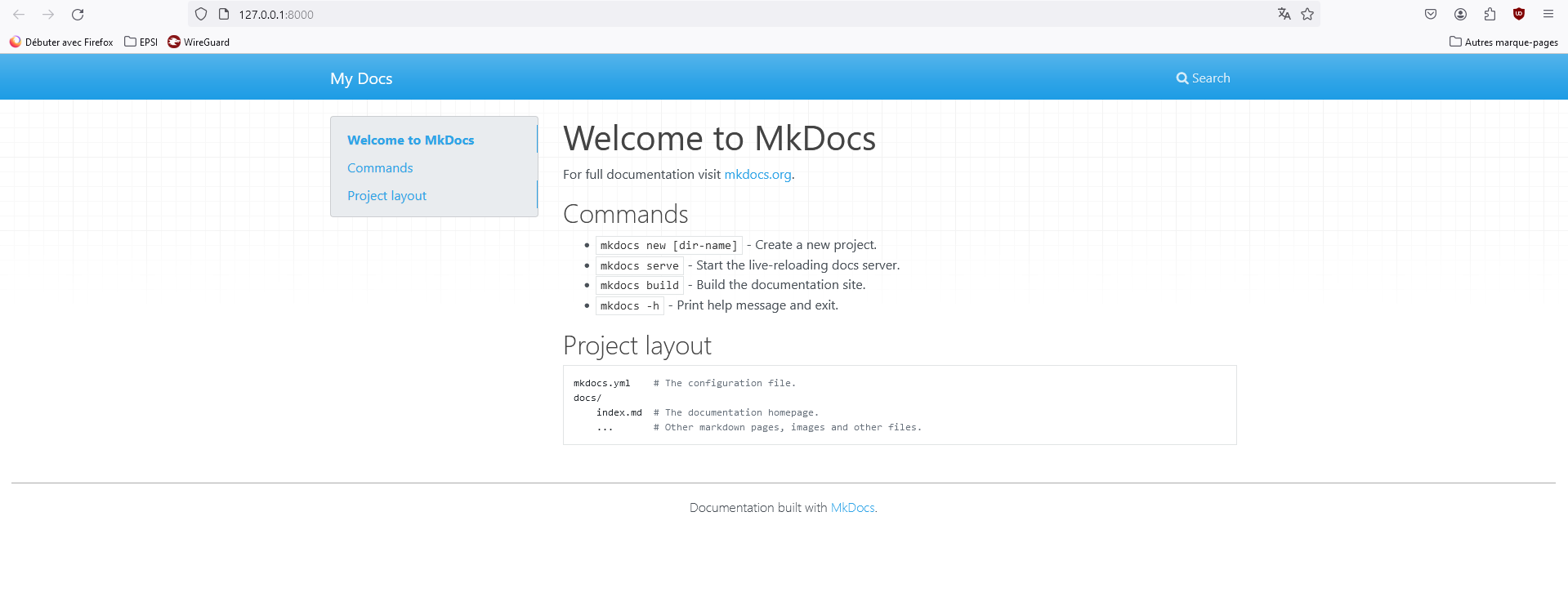Click the translate page icon
This screenshot has width=1568, height=601.
coord(1284,14)
